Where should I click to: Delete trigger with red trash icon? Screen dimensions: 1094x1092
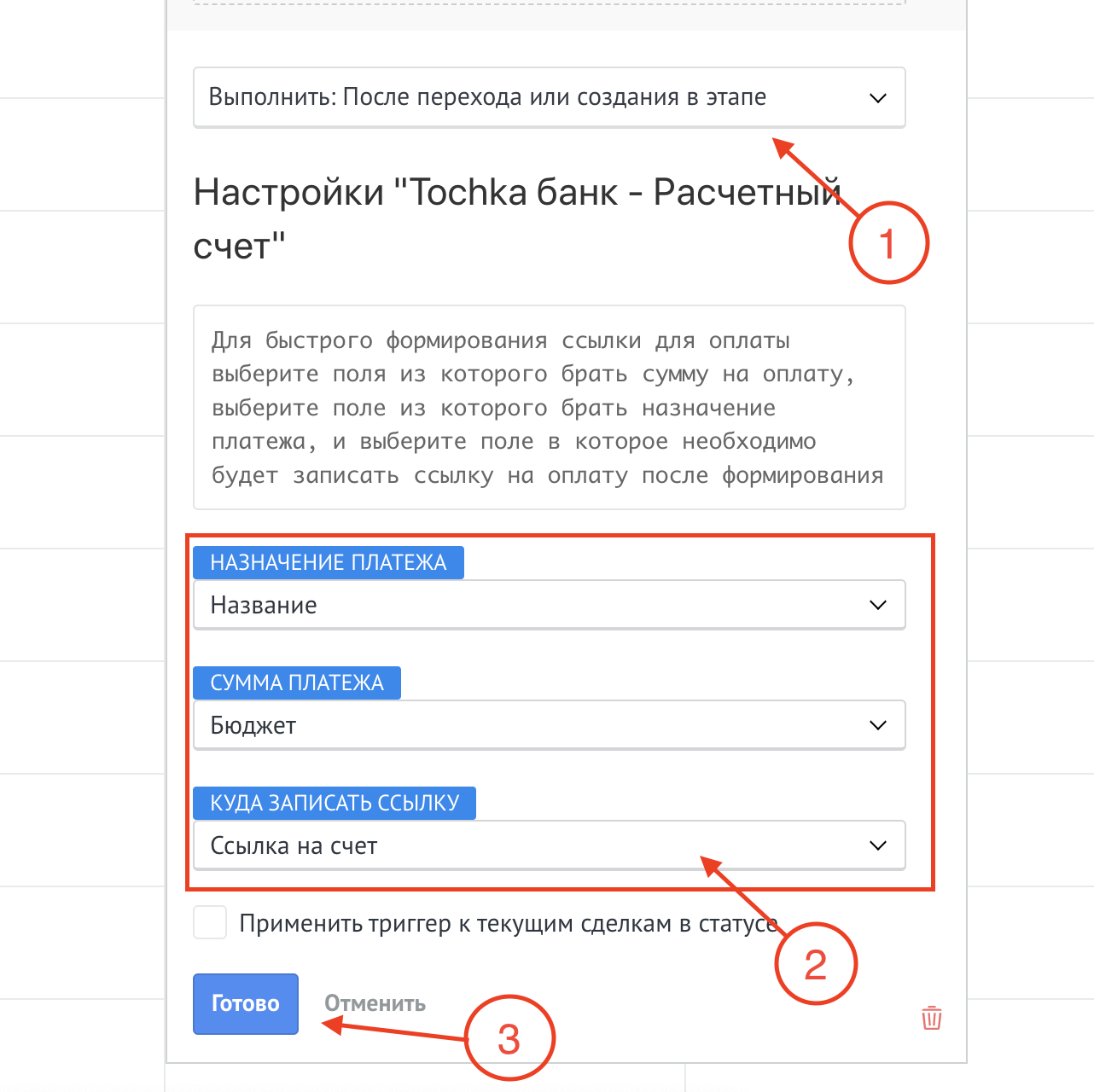(932, 1018)
